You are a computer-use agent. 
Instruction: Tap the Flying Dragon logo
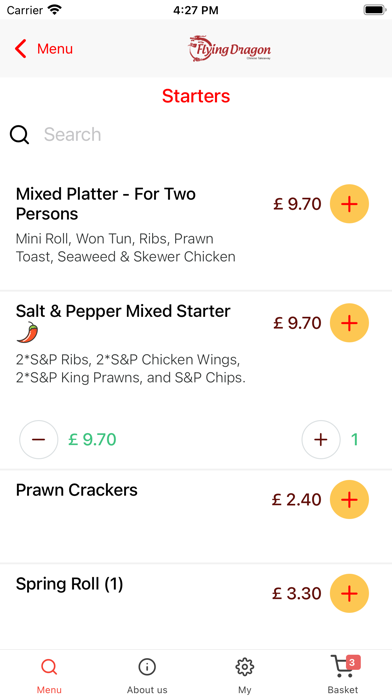point(230,48)
